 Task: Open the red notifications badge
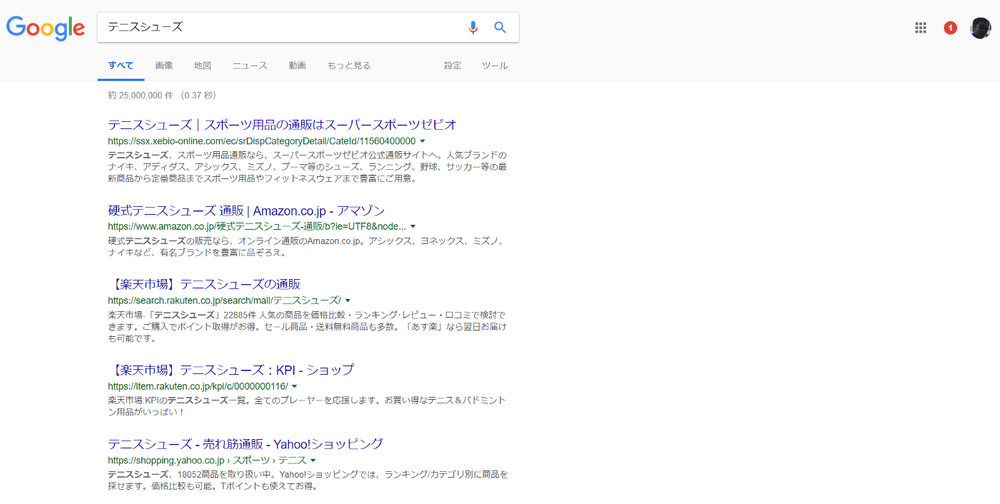pos(950,28)
